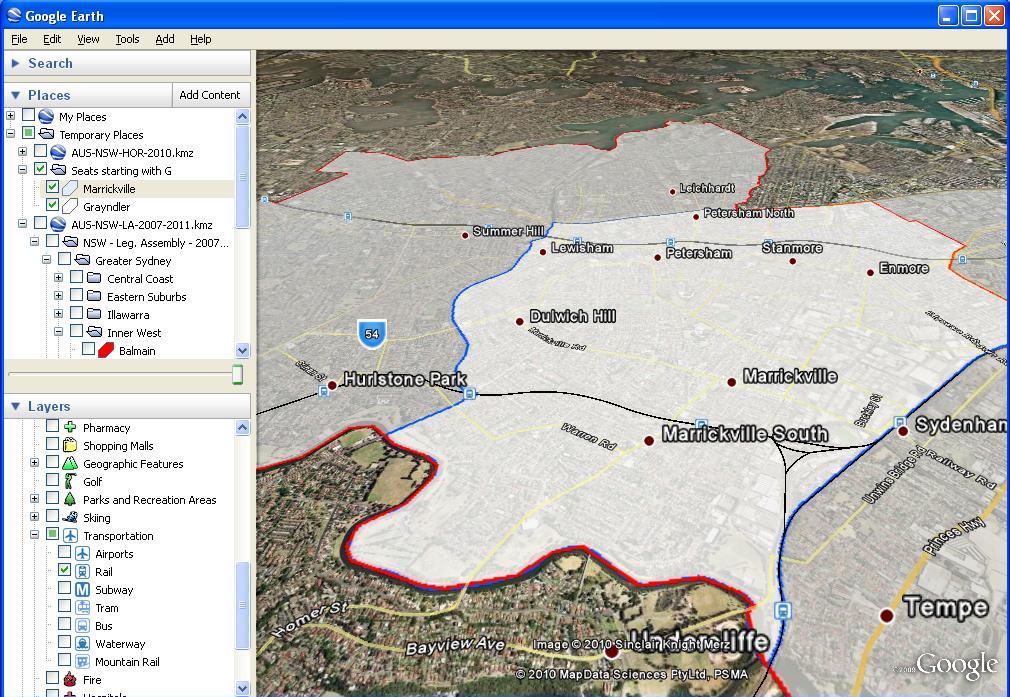The image size is (1010, 697).
Task: Click the My Places globe icon
Action: tap(46, 117)
